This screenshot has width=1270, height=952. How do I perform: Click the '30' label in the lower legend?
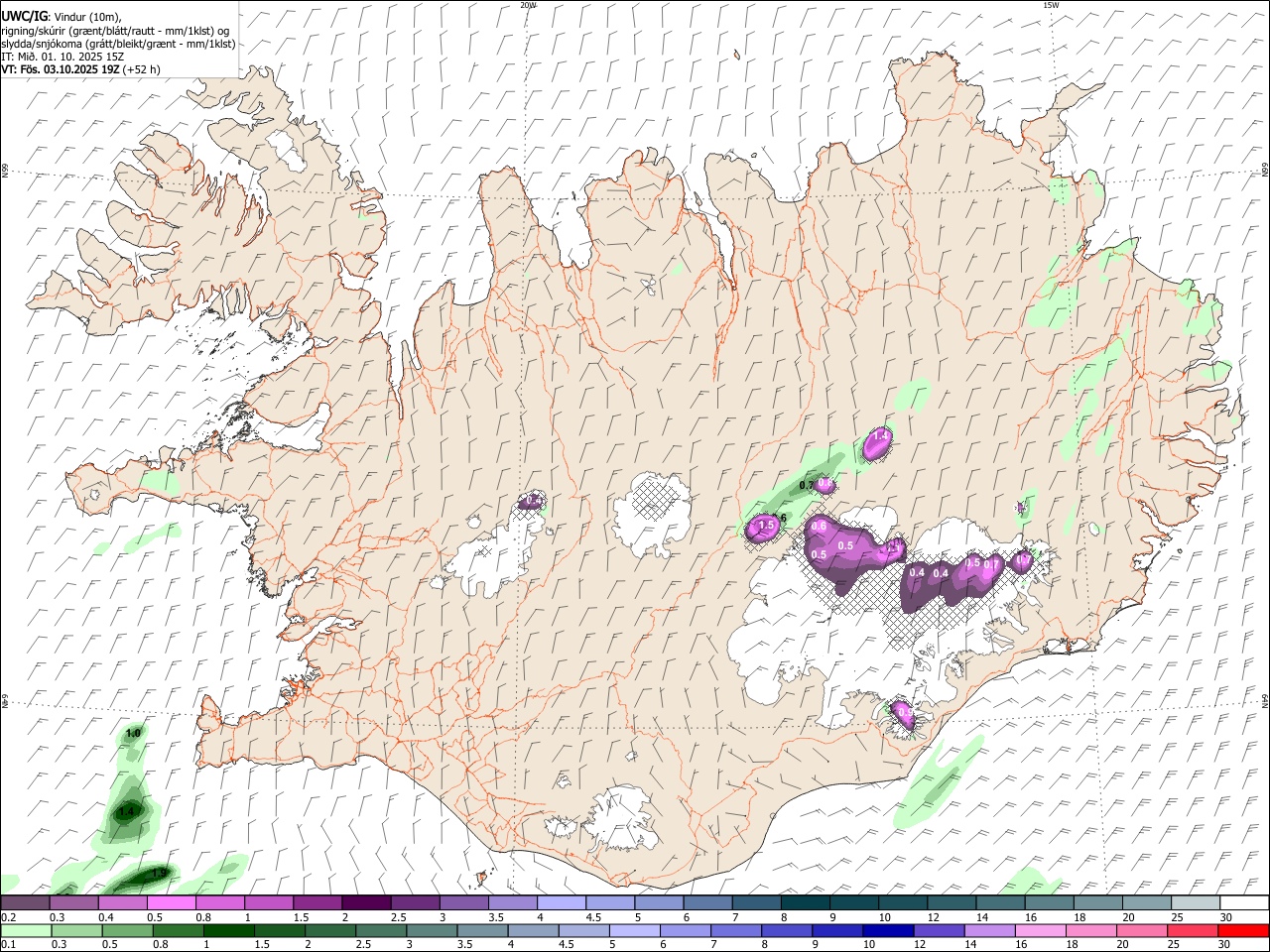pyautogui.click(x=1223, y=944)
